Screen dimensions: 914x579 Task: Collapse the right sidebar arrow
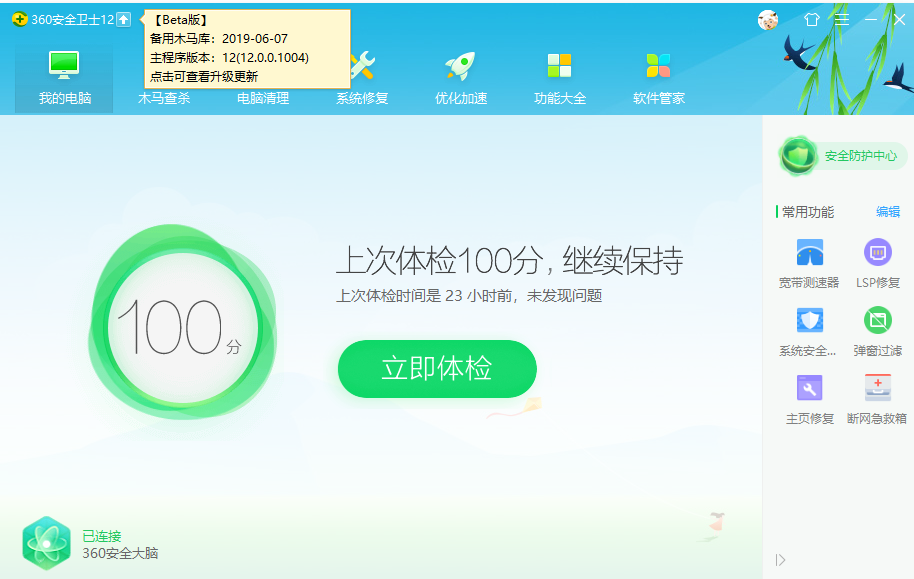(781, 560)
